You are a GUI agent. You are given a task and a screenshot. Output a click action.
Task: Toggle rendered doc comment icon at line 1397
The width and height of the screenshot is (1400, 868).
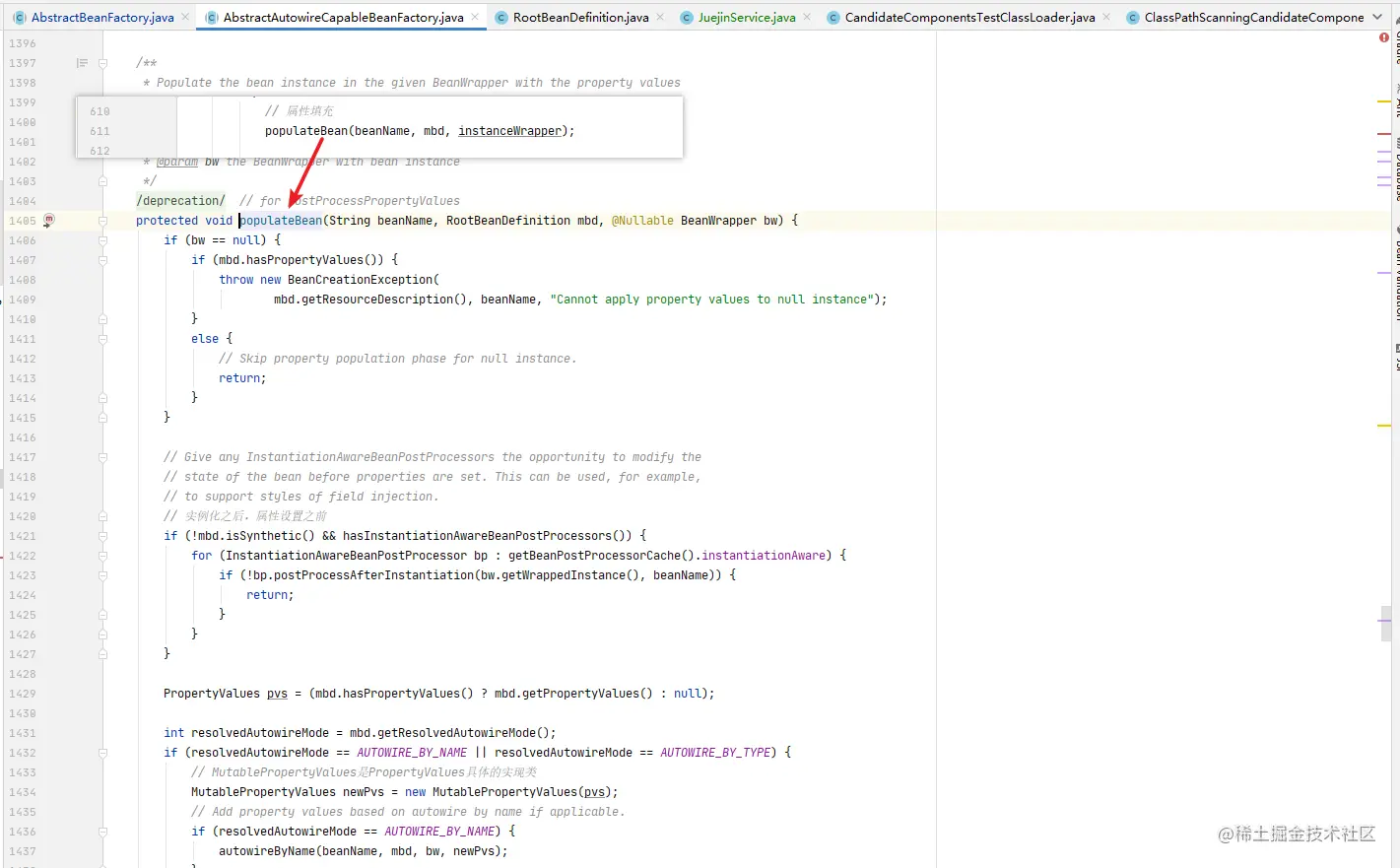click(x=82, y=63)
